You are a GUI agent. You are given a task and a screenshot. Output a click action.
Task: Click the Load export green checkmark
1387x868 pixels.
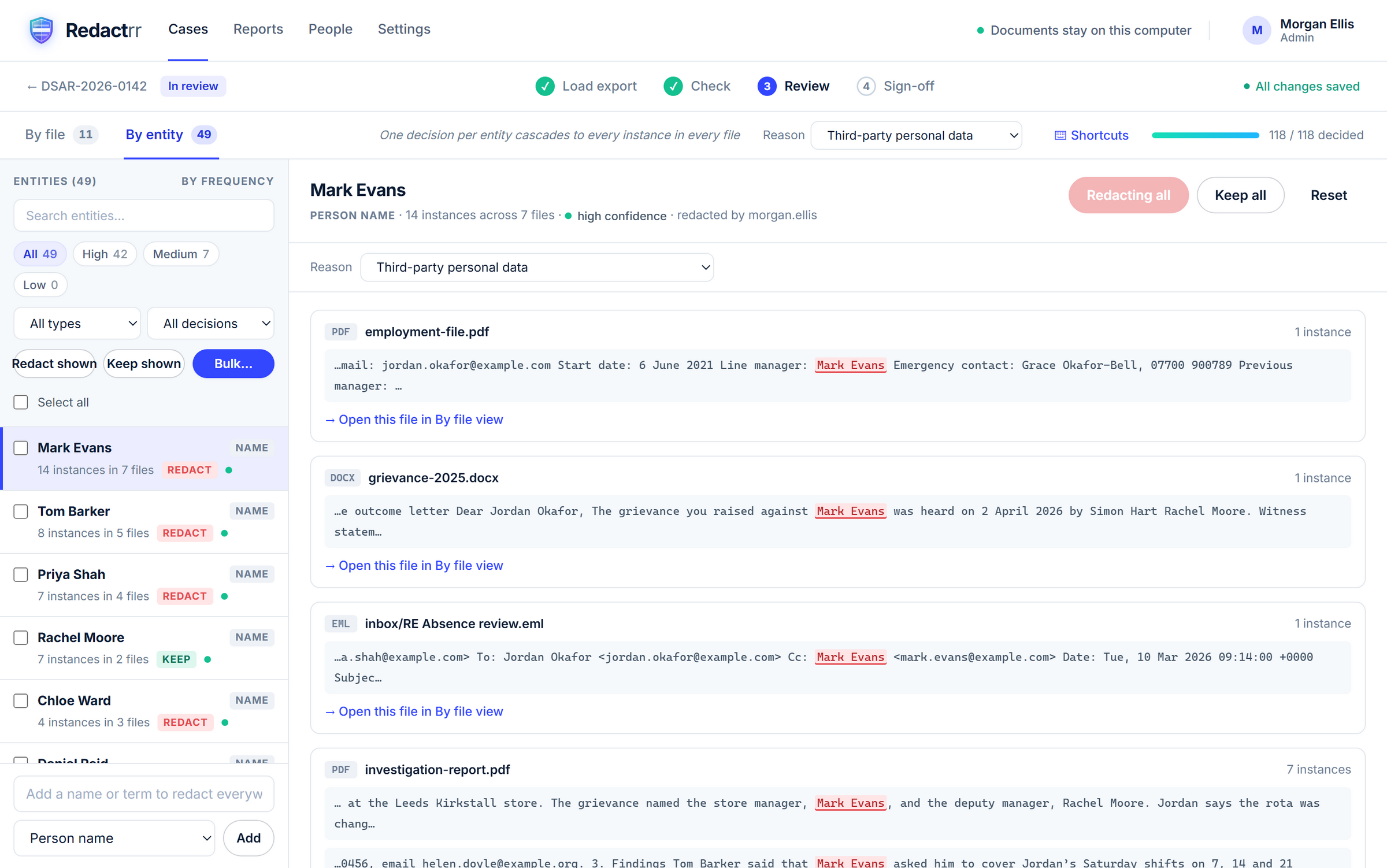[544, 86]
